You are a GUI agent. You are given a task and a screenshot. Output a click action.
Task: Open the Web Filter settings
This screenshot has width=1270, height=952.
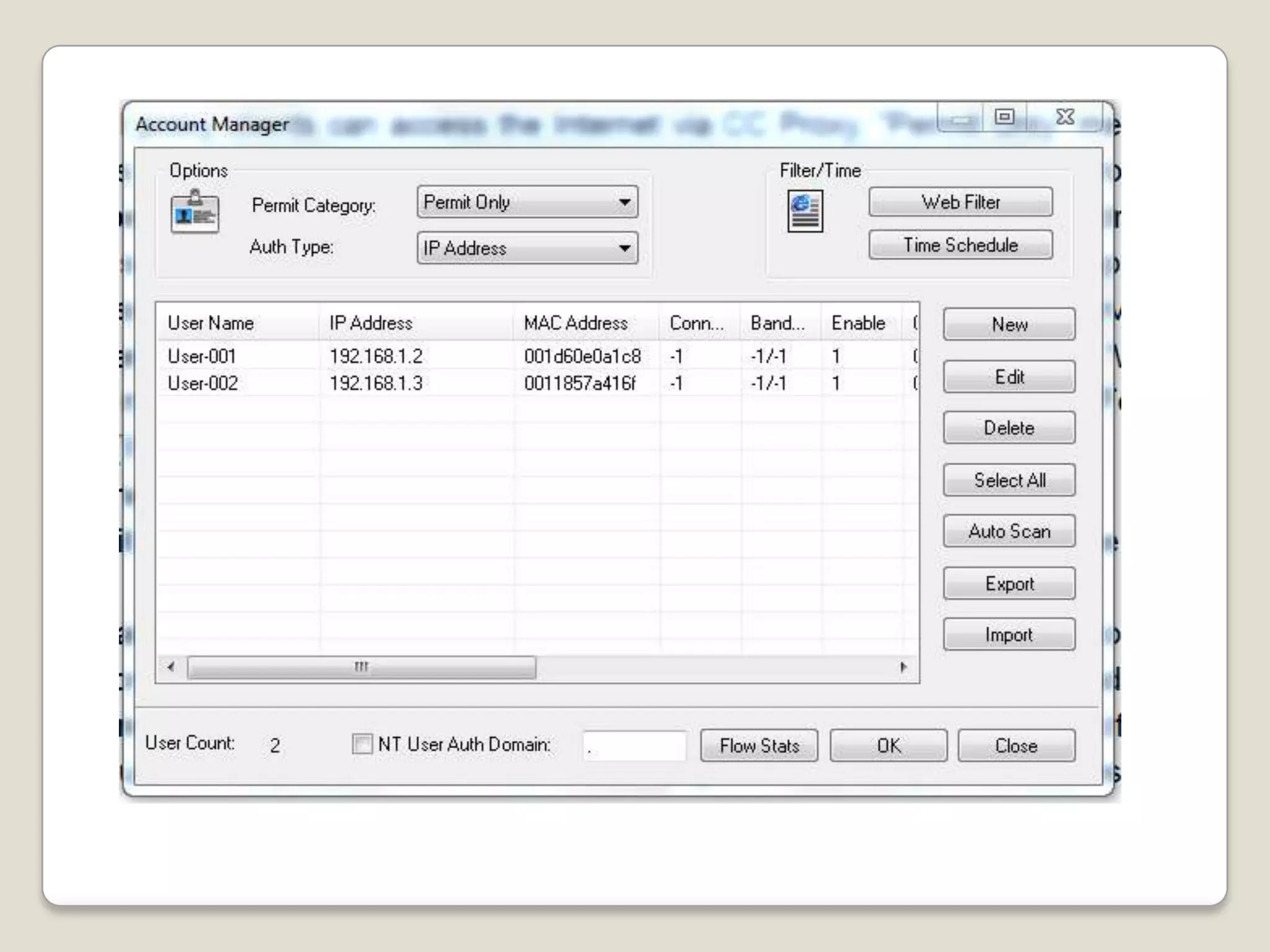click(x=960, y=202)
